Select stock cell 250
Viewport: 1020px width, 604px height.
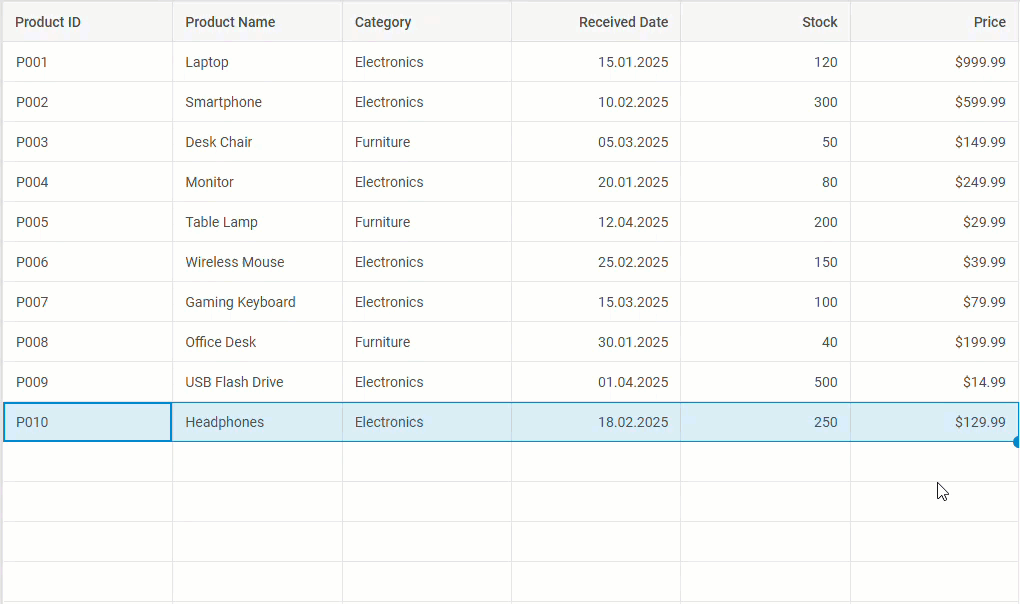click(766, 422)
